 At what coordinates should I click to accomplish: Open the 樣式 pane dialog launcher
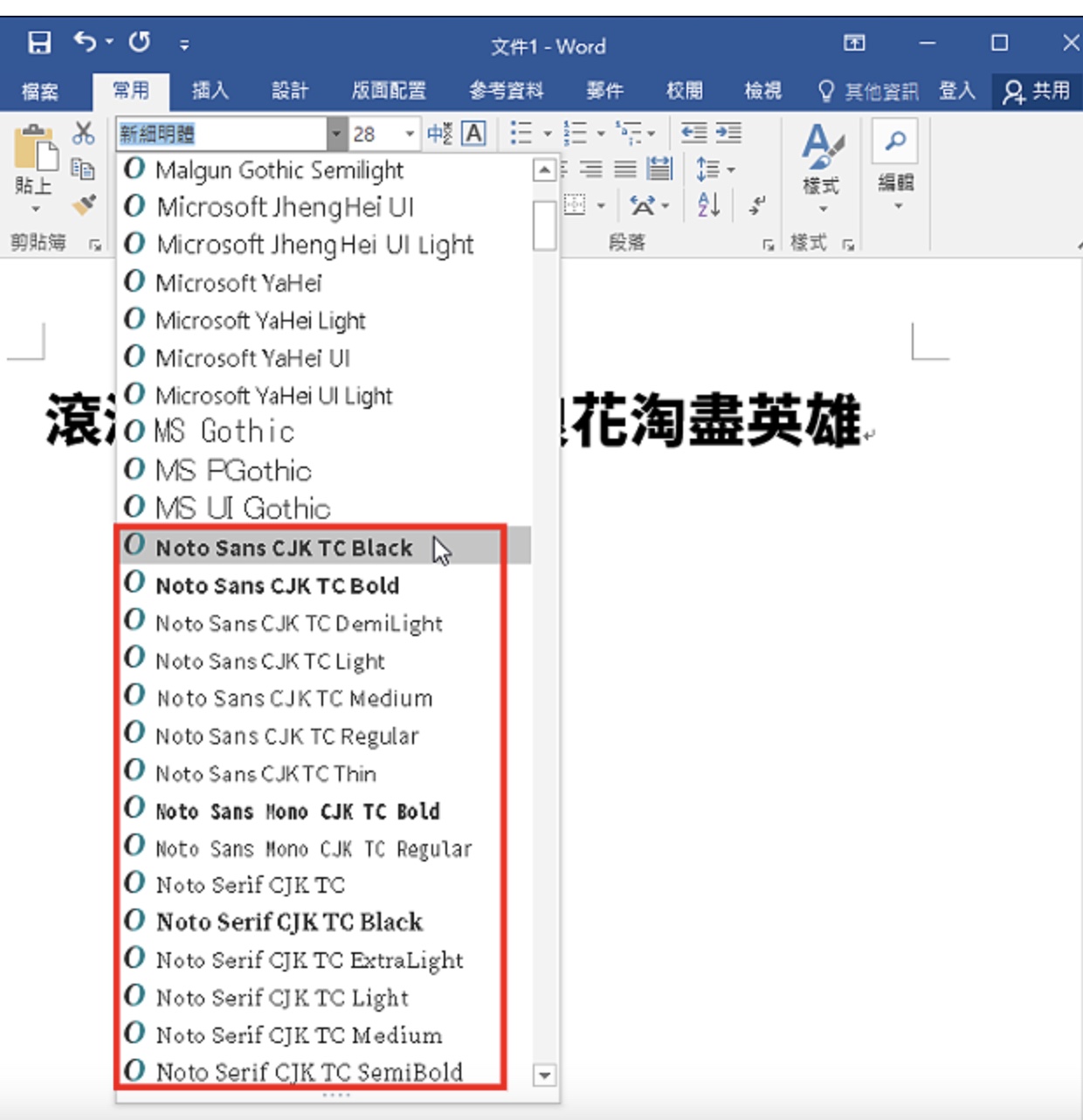click(x=848, y=245)
